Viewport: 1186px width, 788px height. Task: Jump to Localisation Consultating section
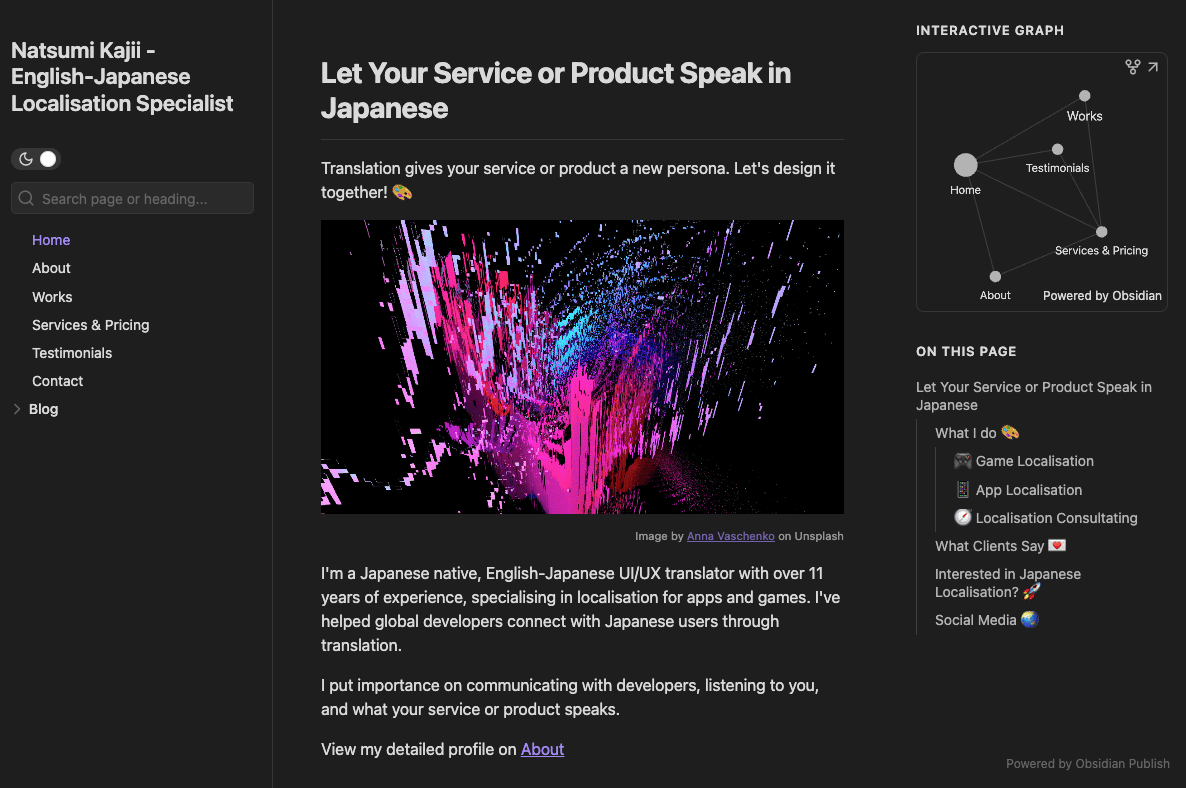click(x=1056, y=518)
